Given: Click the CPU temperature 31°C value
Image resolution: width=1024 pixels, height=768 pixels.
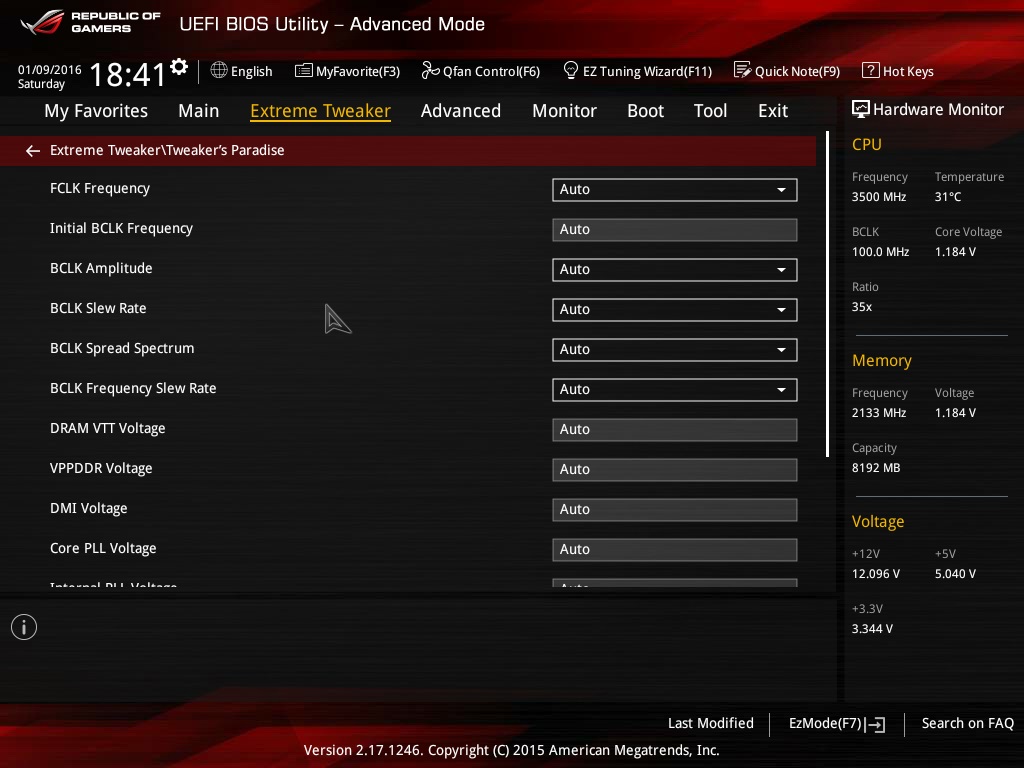Looking at the screenshot, I should pyautogui.click(x=948, y=197).
